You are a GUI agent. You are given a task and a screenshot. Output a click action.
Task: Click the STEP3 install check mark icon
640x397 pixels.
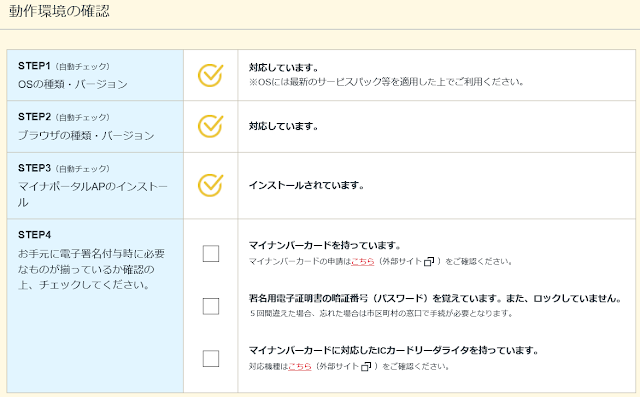tap(211, 185)
